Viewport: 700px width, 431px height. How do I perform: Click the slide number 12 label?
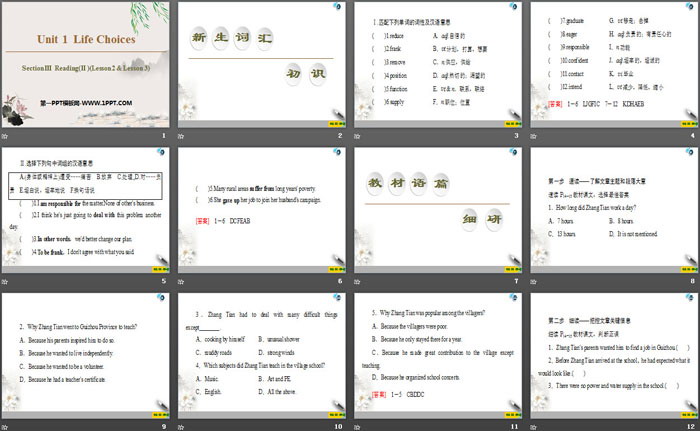coord(691,427)
